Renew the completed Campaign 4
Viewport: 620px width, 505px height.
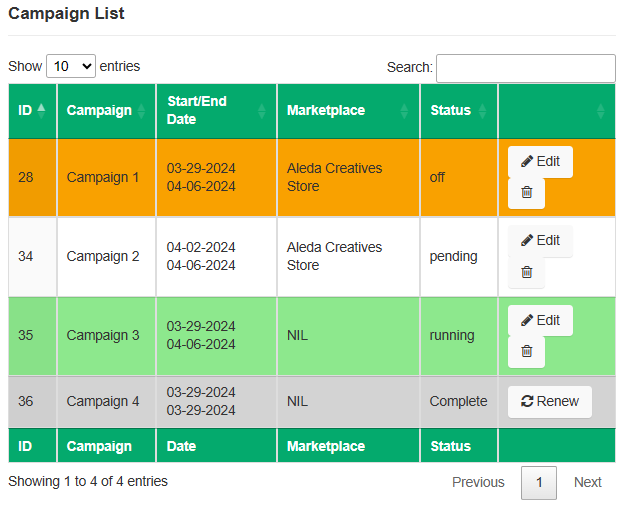[549, 401]
